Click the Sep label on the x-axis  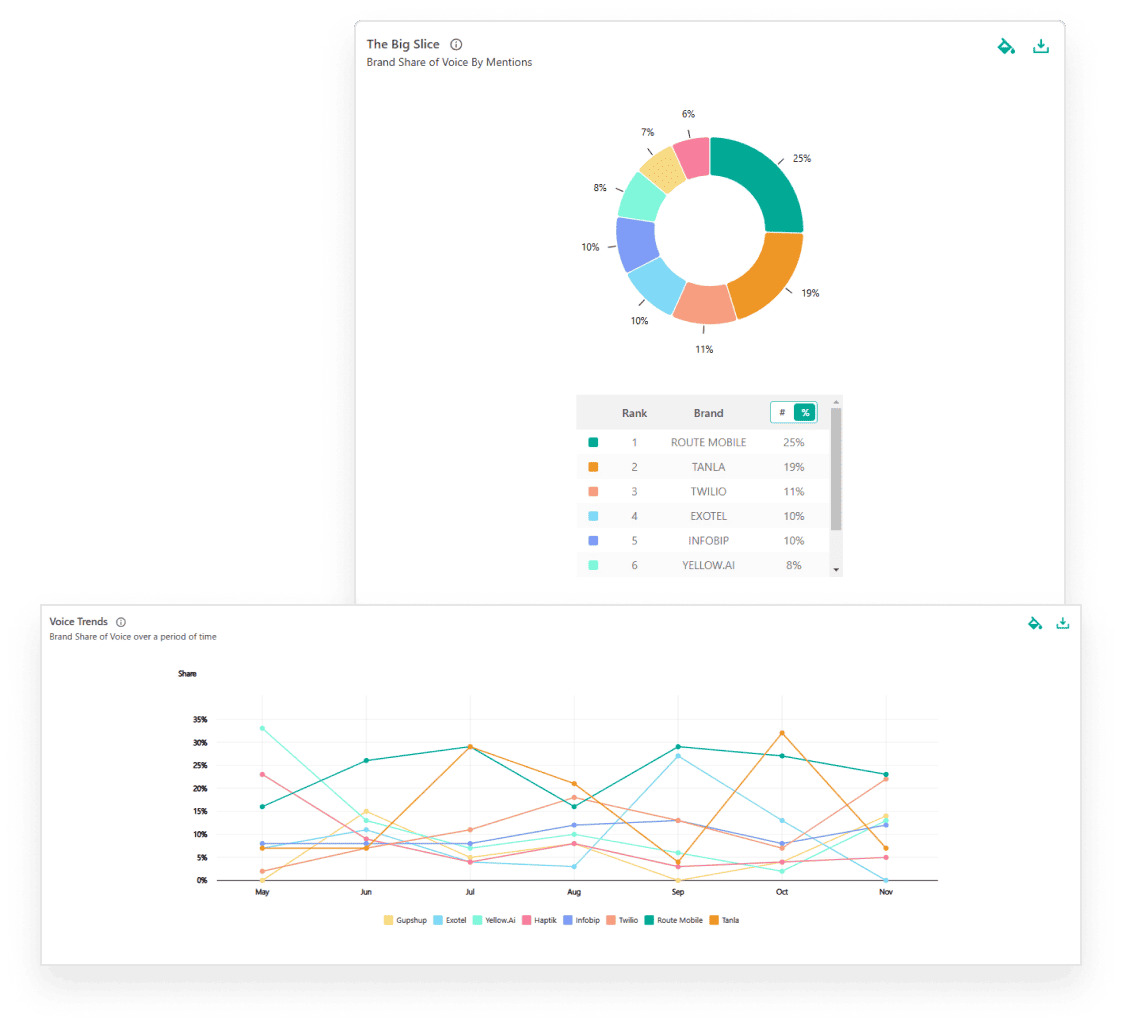pos(678,892)
